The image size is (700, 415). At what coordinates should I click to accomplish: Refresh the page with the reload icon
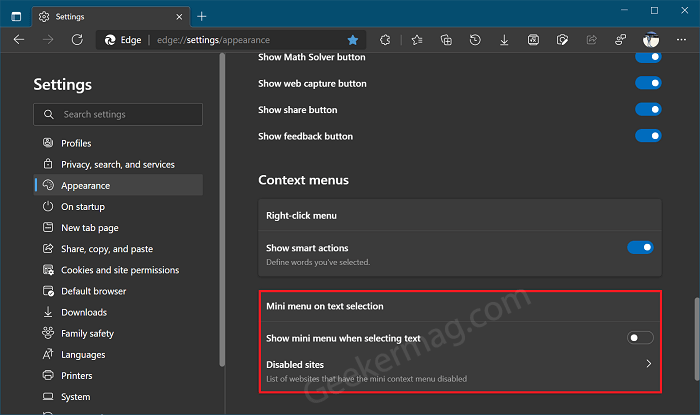tap(77, 40)
